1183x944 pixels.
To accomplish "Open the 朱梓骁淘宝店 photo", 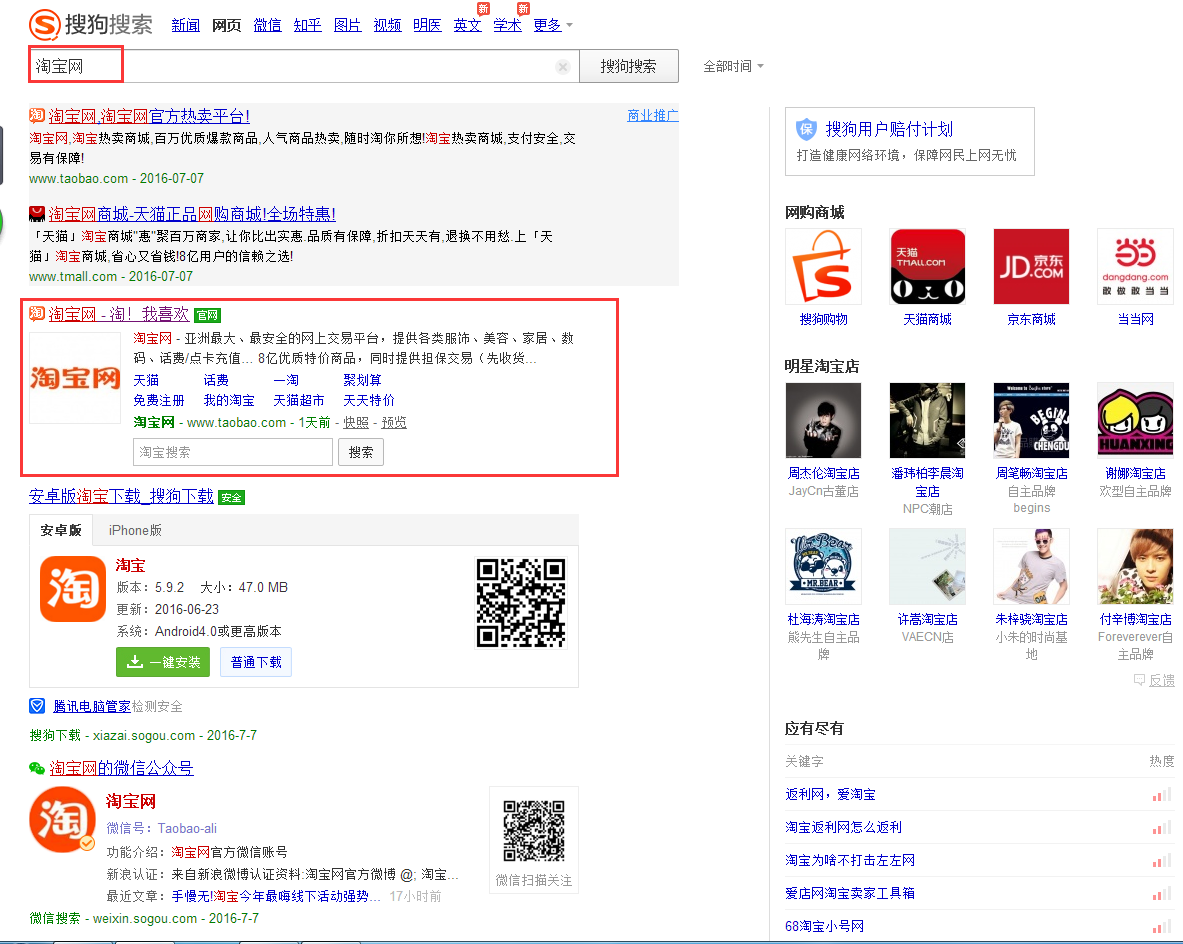I will pos(1031,566).
